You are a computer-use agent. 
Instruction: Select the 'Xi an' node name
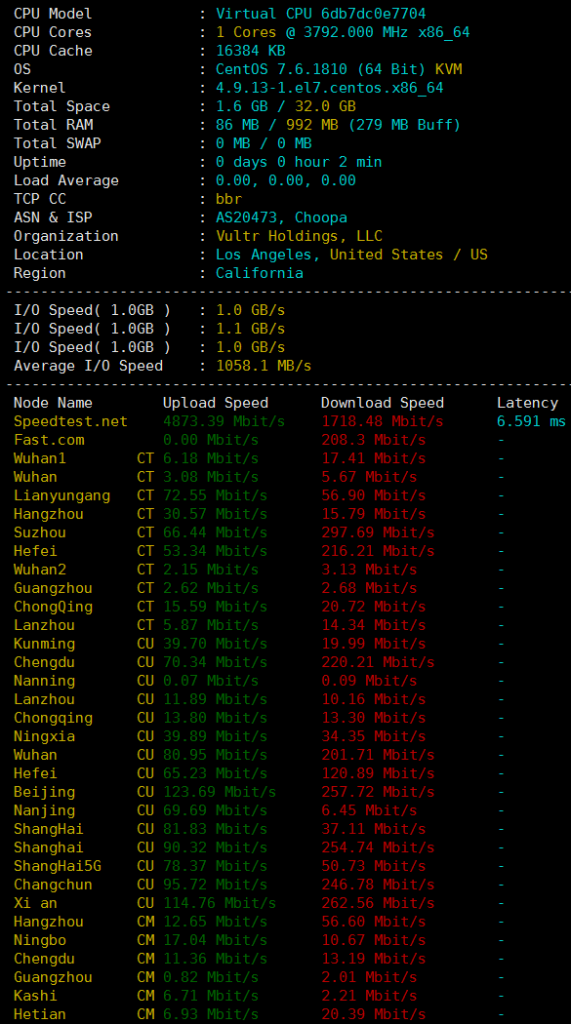[x=36, y=903]
